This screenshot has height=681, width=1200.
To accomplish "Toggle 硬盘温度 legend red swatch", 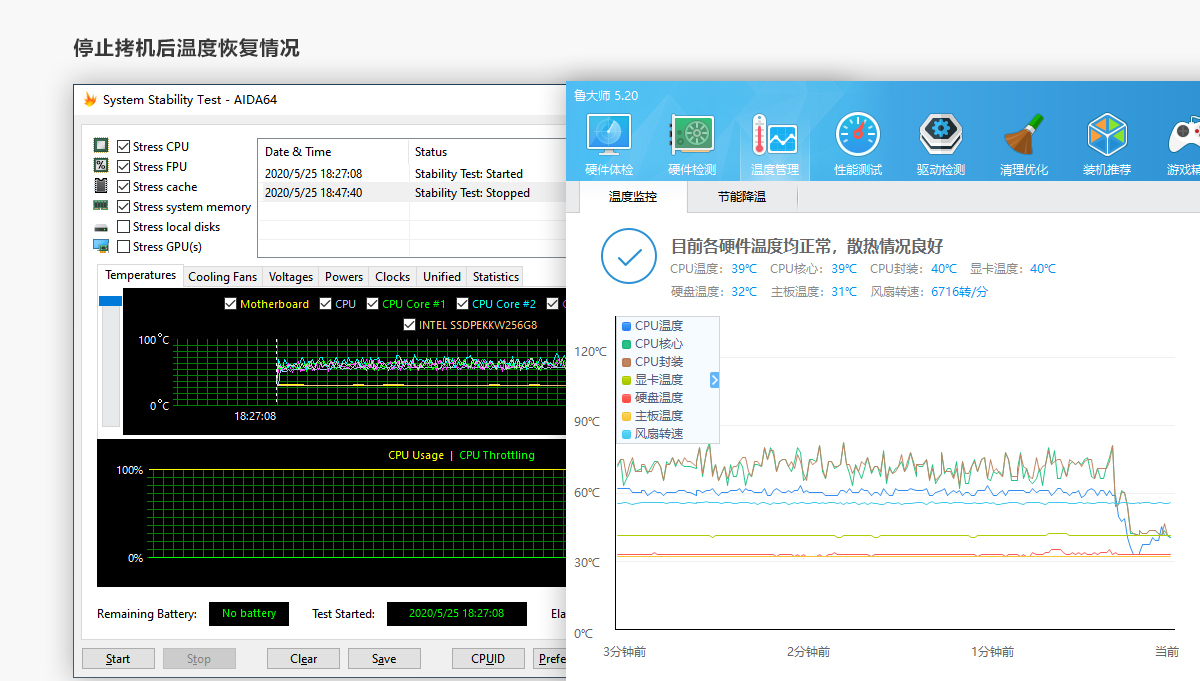I will click(x=626, y=398).
